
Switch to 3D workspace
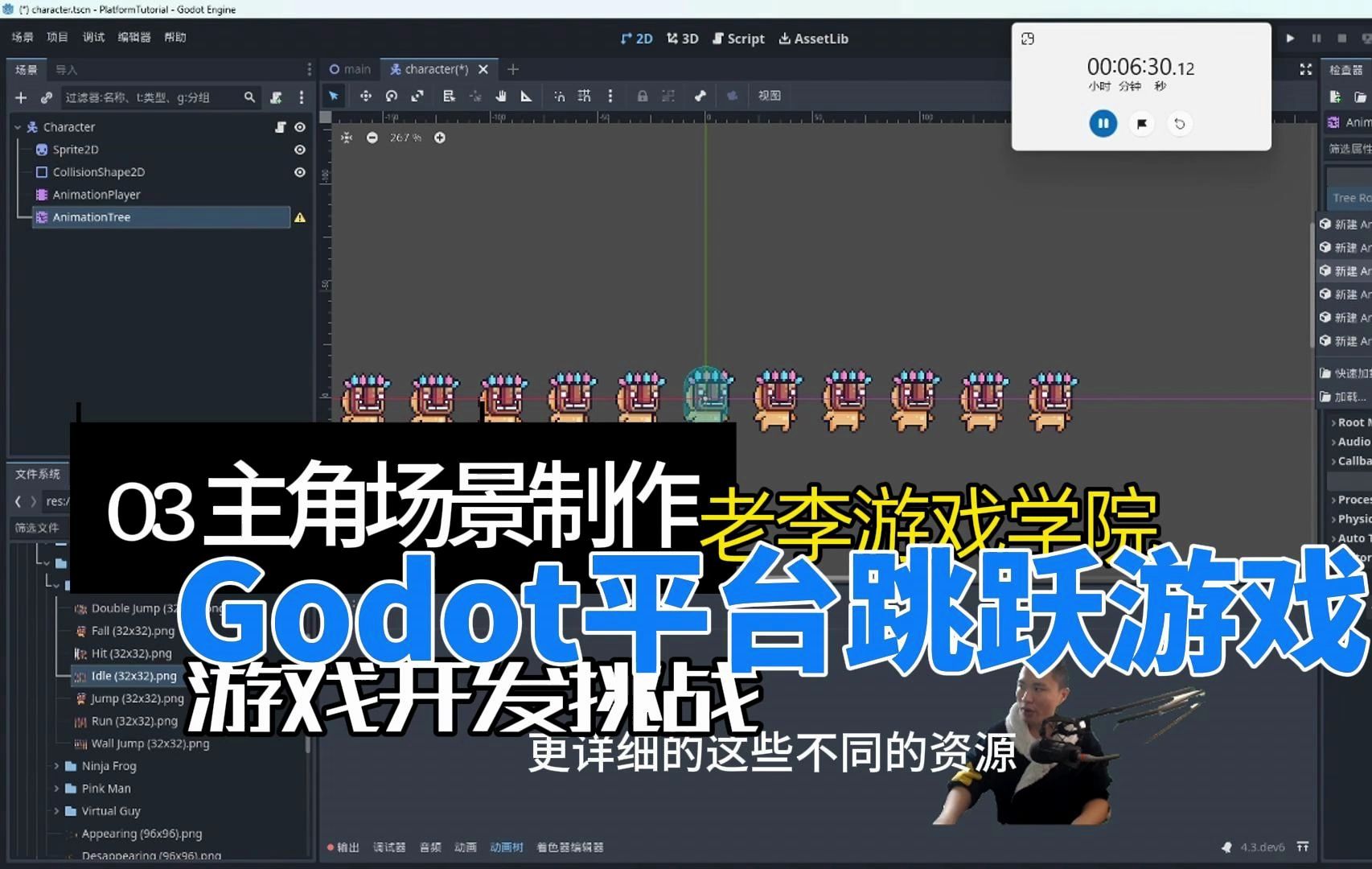(682, 39)
